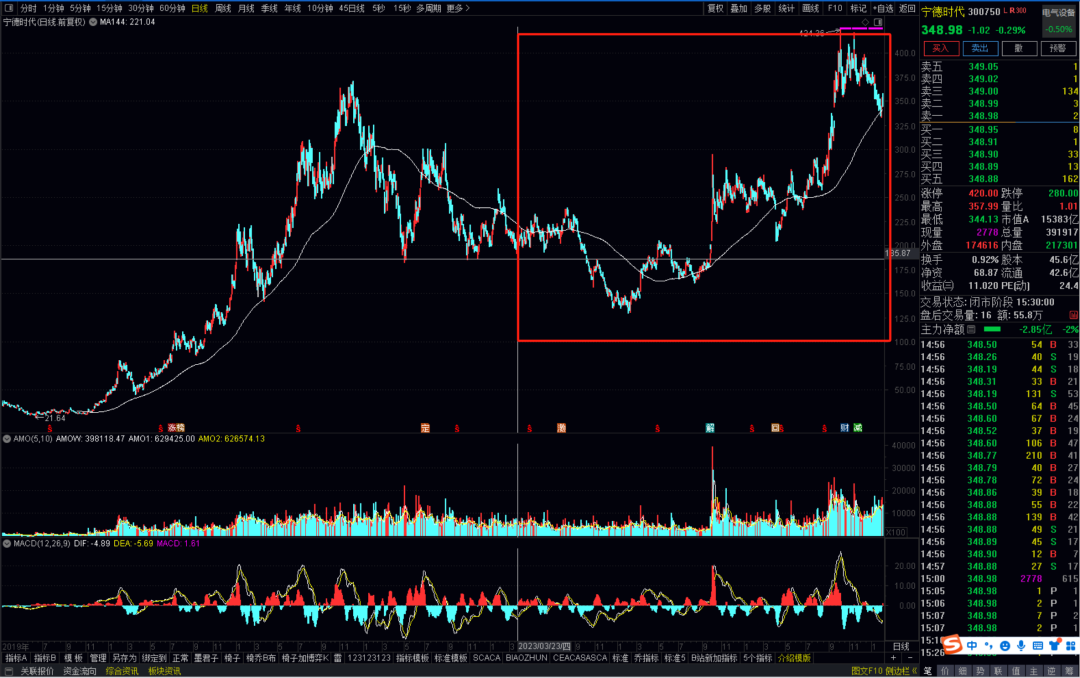1080x678 pixels.
Task: Open the 多周期 multi-period dropdown
Action: [428, 8]
